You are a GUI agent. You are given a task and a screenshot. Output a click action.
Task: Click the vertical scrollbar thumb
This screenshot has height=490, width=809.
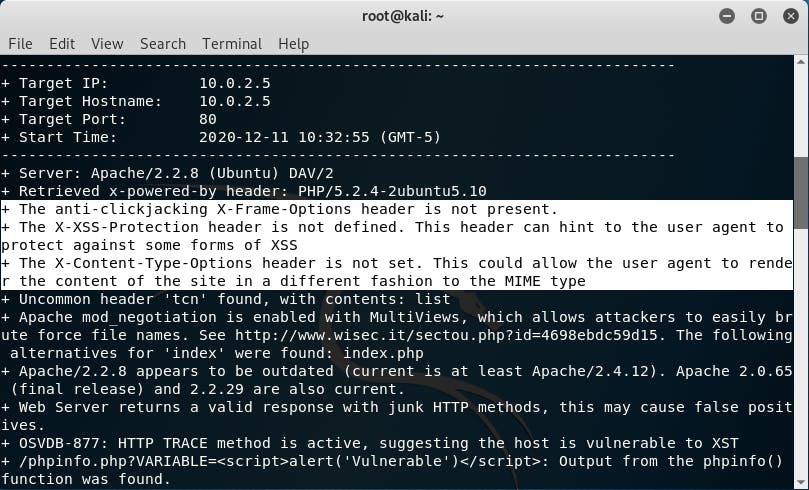click(x=801, y=210)
